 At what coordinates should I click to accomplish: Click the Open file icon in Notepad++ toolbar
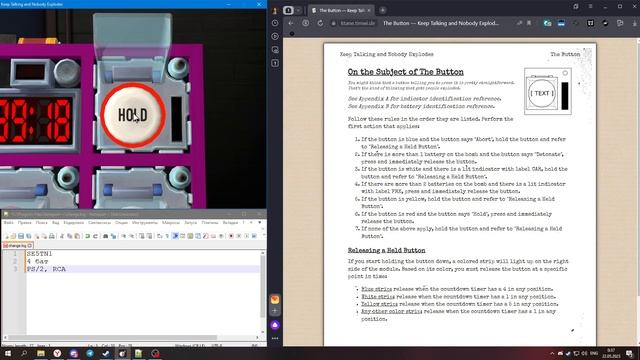[x=13, y=236]
